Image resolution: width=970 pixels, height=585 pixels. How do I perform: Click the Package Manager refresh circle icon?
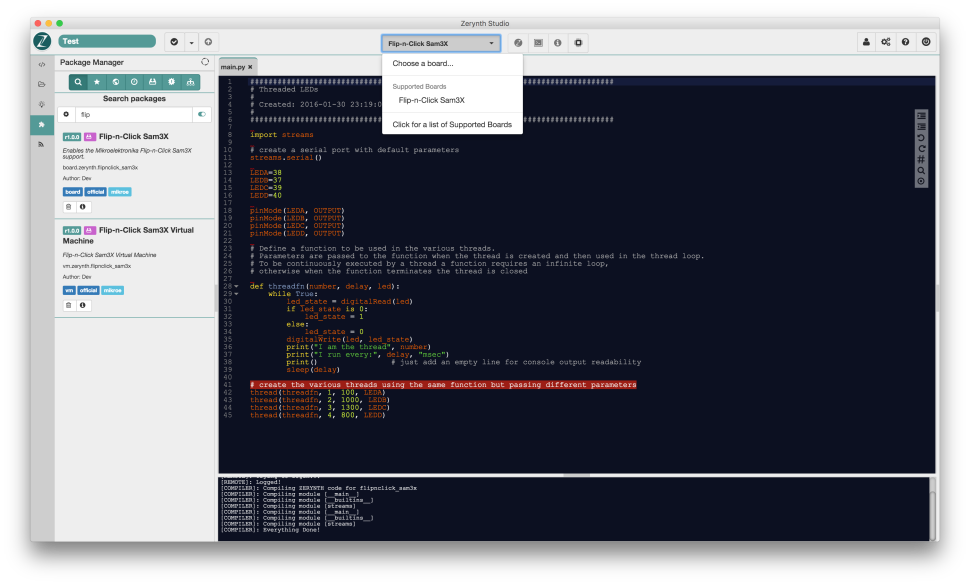pos(205,62)
